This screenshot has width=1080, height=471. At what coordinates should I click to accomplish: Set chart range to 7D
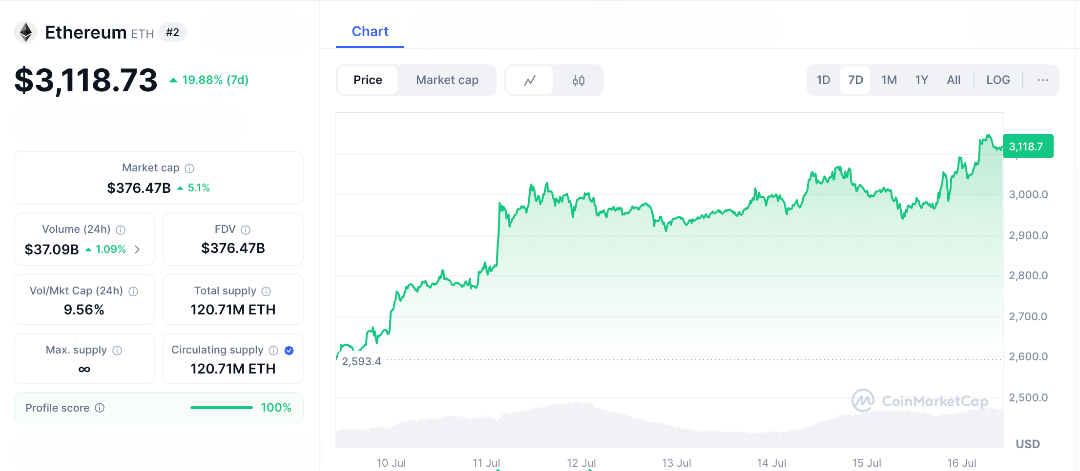pos(855,81)
